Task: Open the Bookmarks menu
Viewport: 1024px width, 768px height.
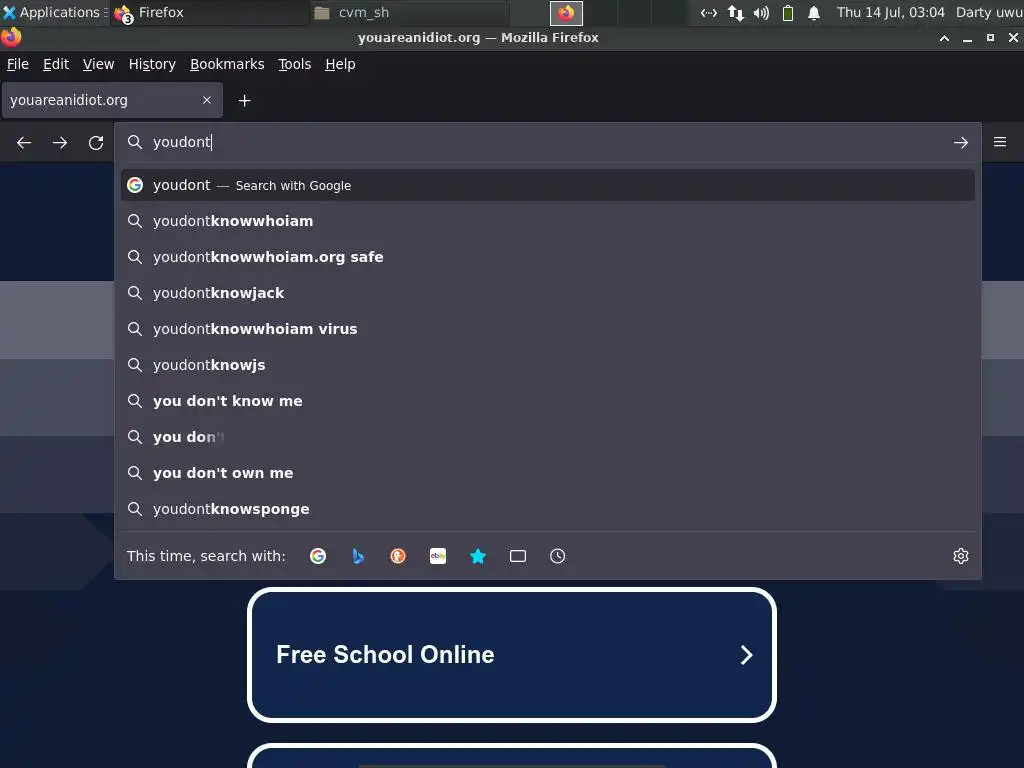Action: [x=227, y=64]
